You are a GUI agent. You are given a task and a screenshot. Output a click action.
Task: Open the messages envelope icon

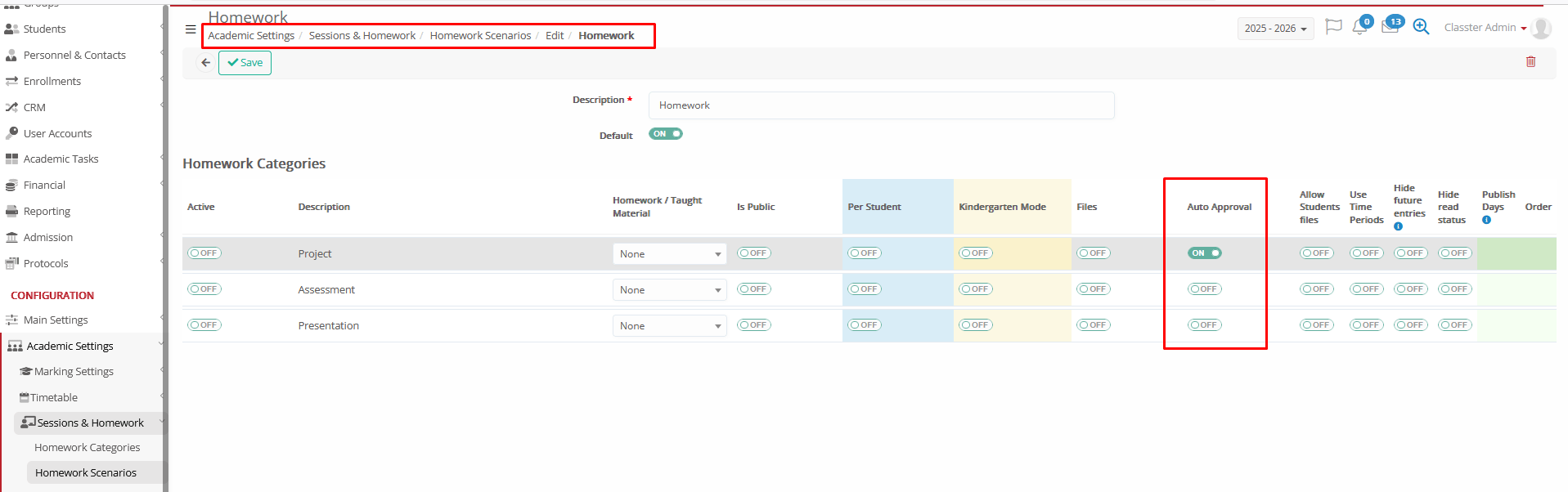(1390, 27)
